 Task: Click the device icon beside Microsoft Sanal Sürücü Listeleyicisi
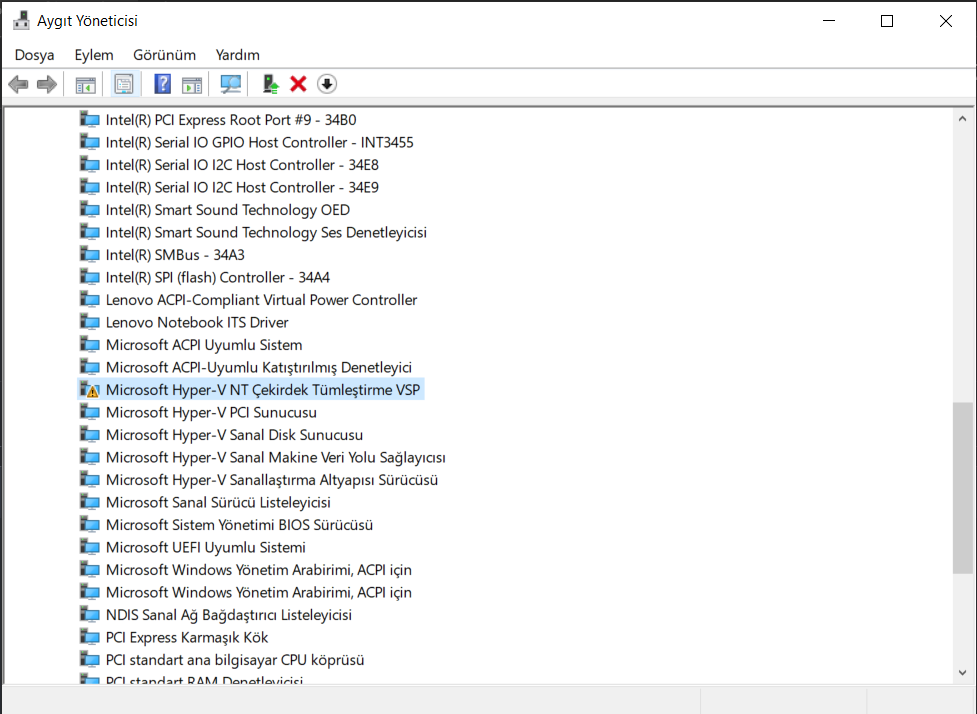90,502
